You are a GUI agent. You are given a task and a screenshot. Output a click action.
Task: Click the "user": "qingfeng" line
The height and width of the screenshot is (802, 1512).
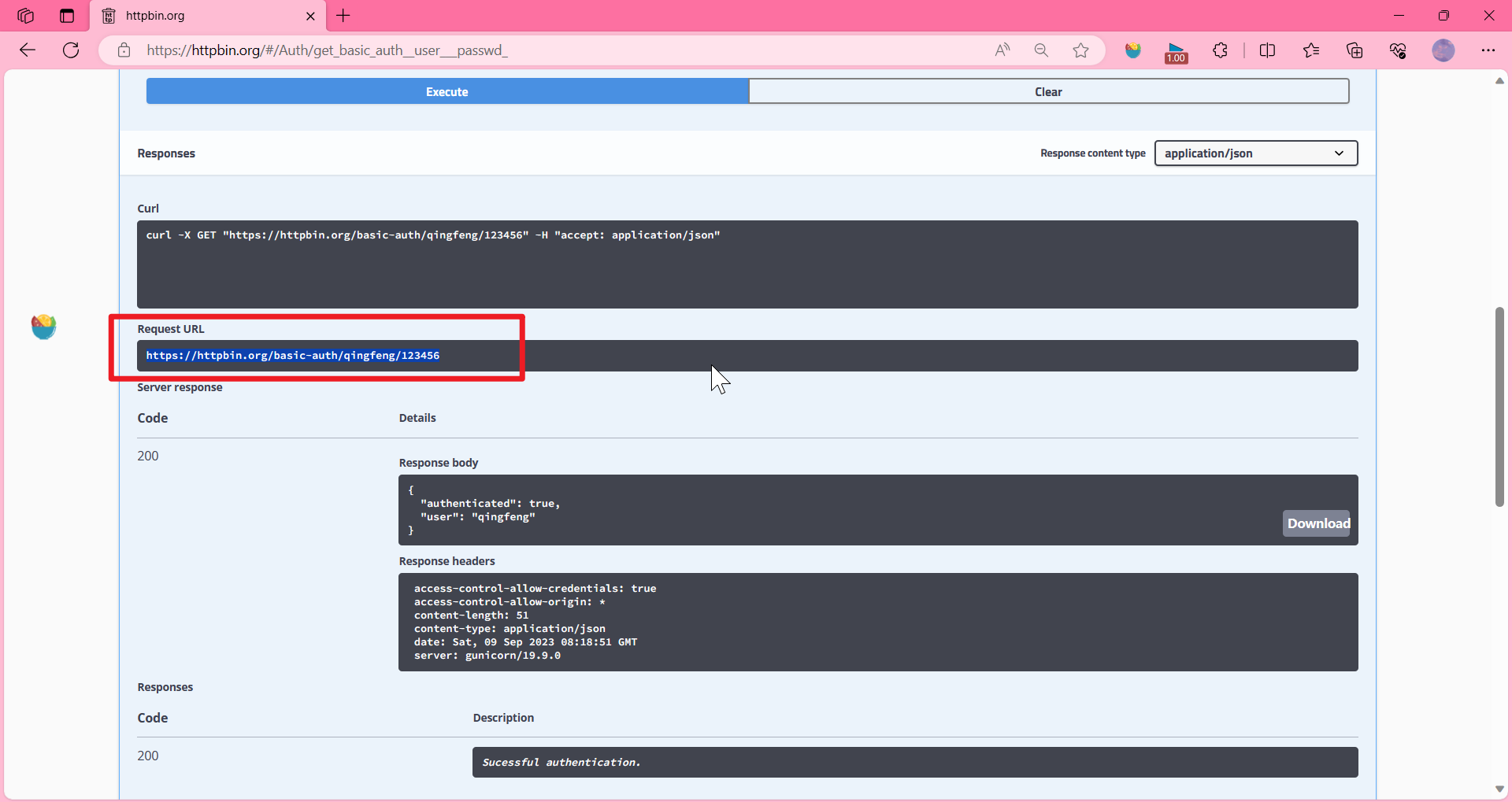click(x=478, y=517)
